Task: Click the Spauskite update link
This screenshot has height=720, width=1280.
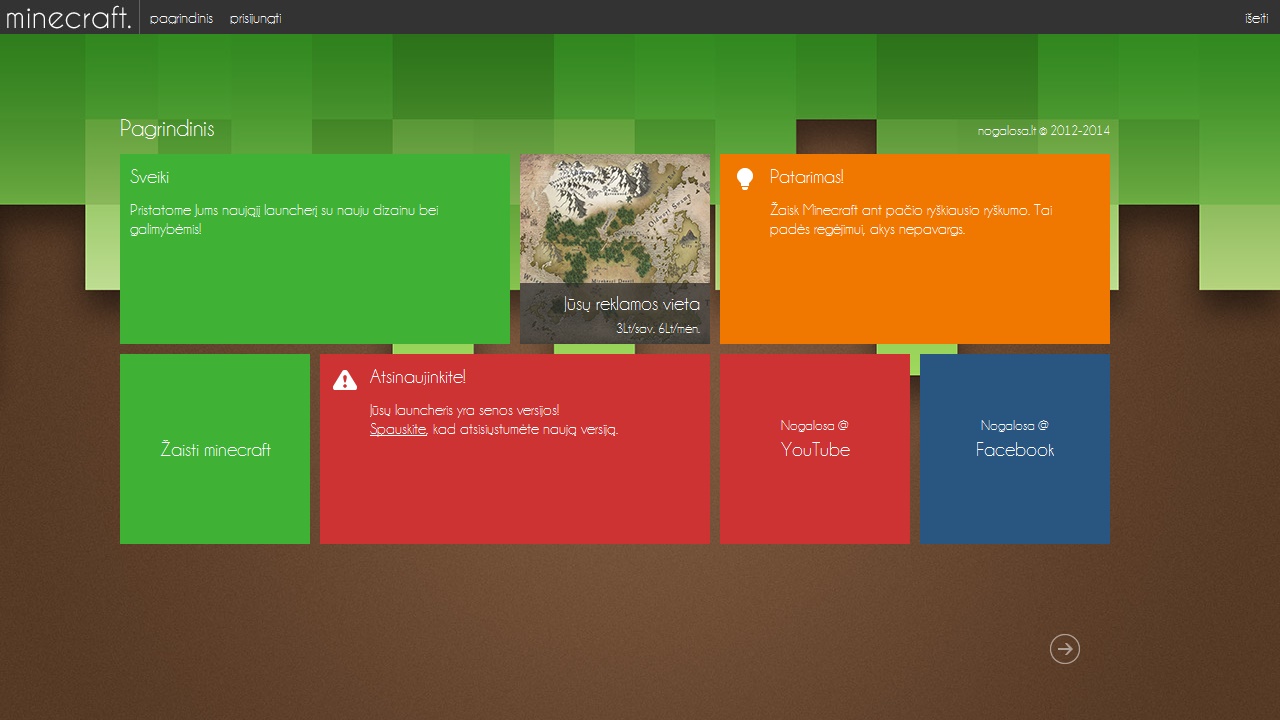Action: [x=398, y=429]
